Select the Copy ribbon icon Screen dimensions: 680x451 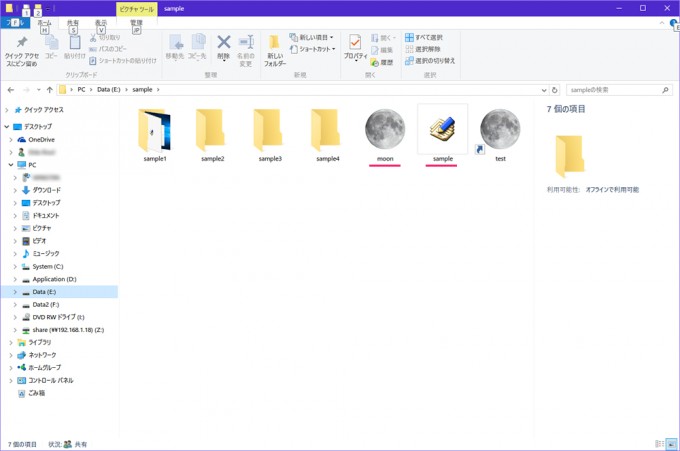[51, 47]
